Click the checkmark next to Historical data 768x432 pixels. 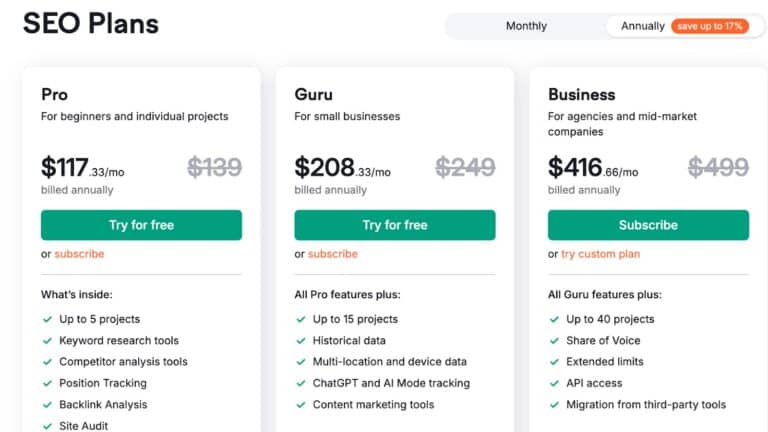click(301, 341)
